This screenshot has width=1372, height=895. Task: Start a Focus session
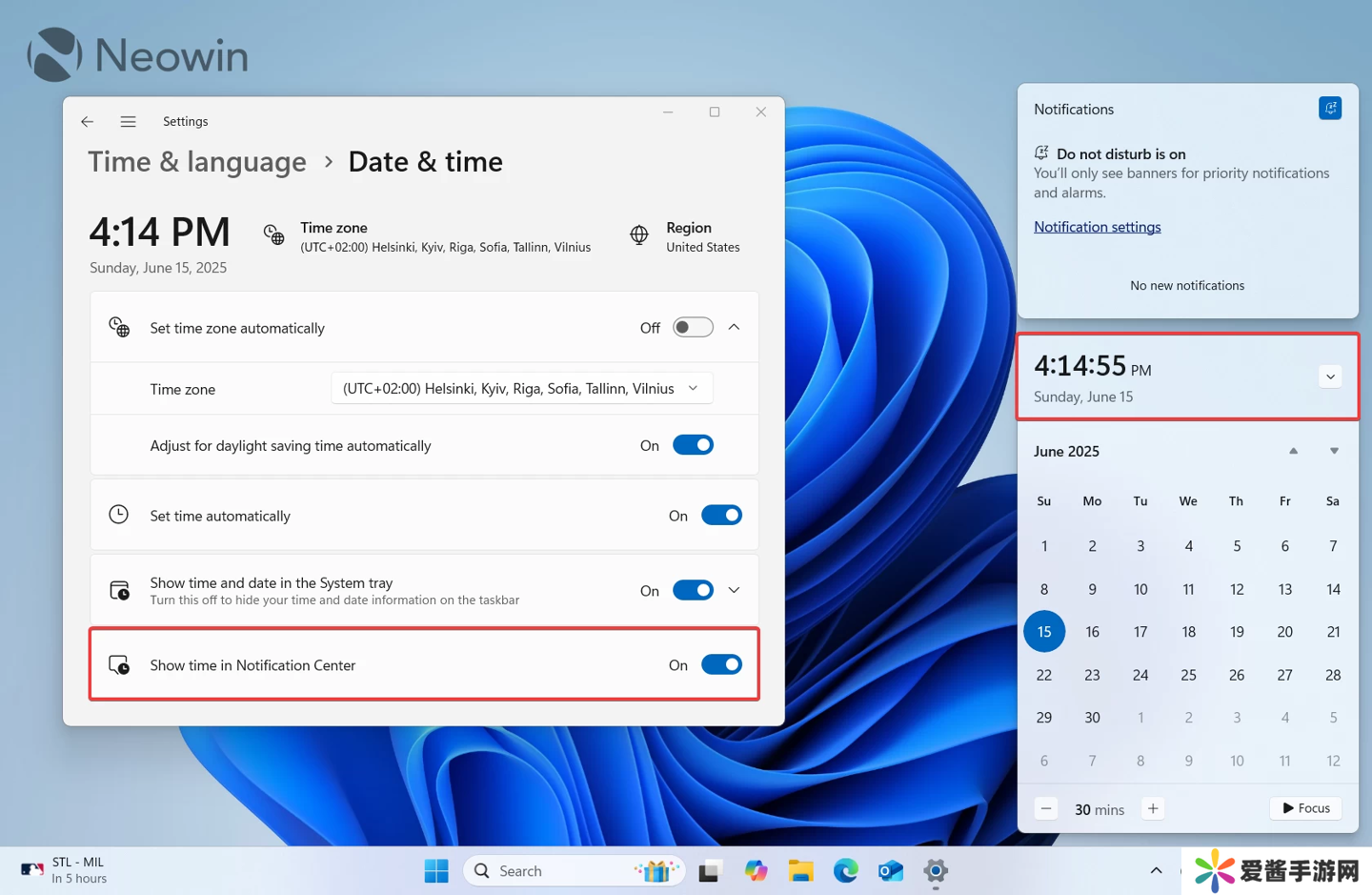click(1305, 808)
